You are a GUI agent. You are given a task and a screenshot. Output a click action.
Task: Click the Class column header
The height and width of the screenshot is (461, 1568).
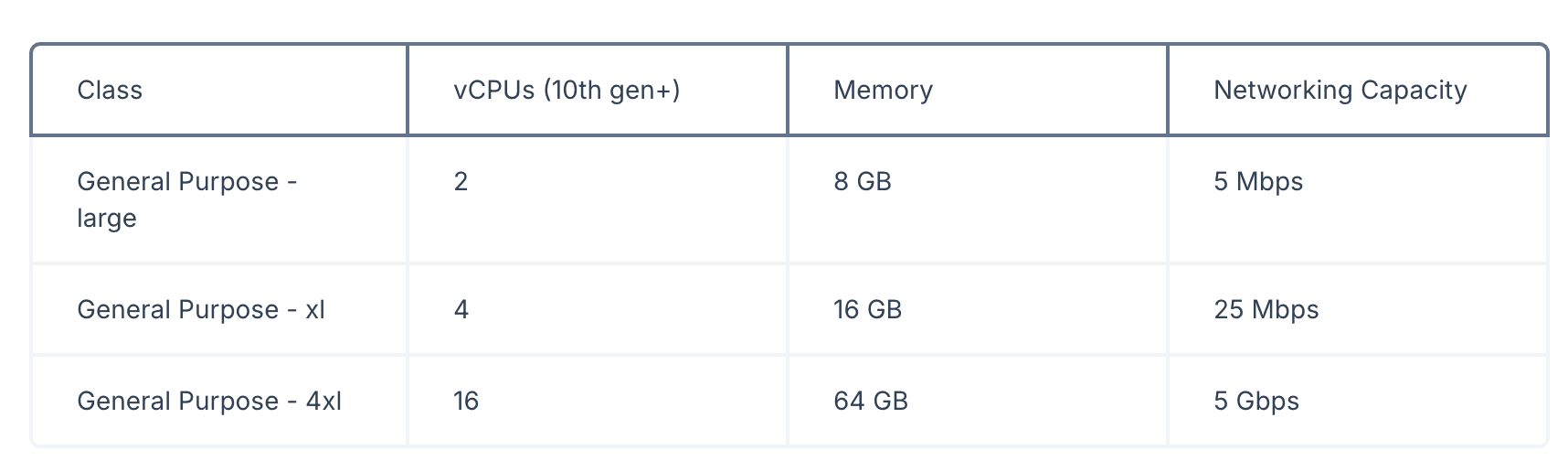tap(219, 90)
